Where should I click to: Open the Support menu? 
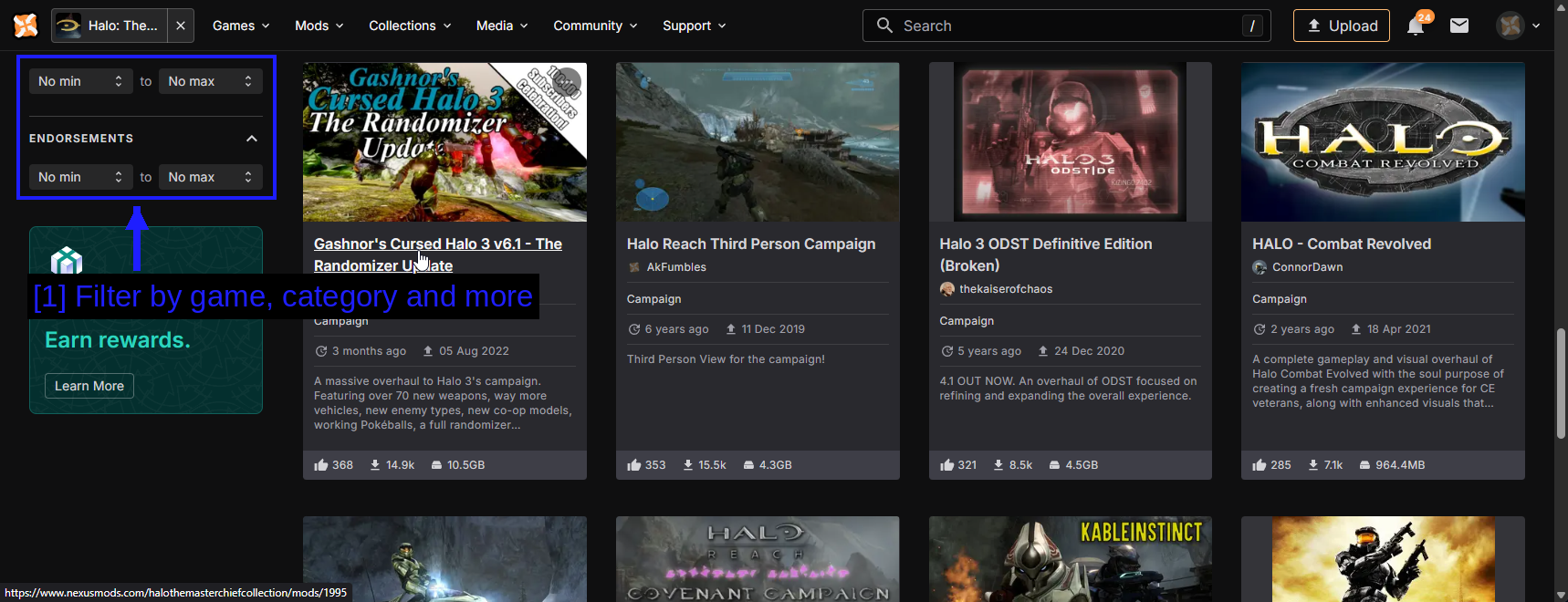coord(694,26)
